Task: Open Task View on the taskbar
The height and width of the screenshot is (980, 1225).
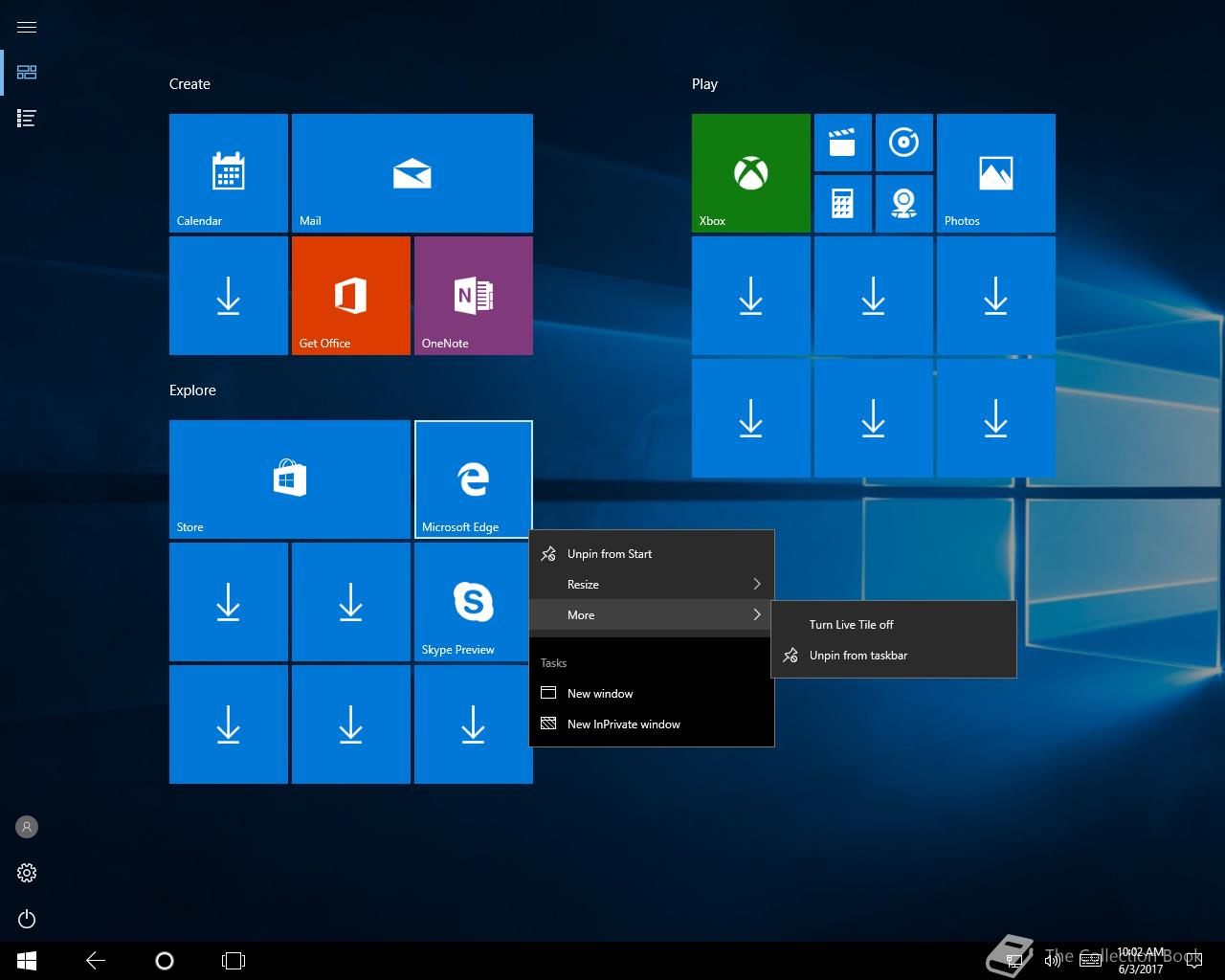Action: point(234,961)
